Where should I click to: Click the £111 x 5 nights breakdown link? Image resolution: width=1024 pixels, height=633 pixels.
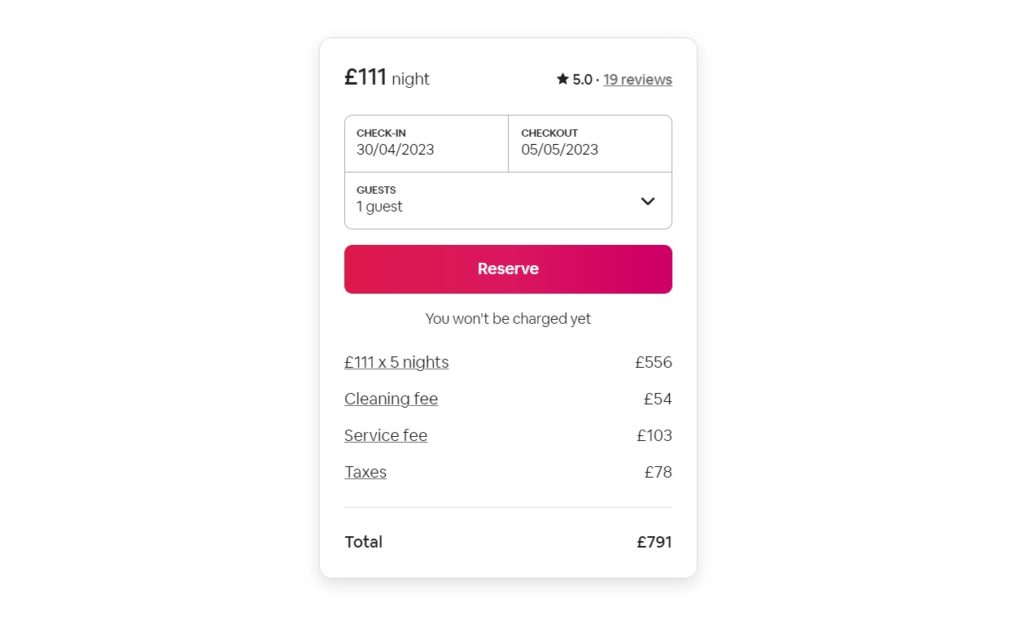pyautogui.click(x=396, y=362)
